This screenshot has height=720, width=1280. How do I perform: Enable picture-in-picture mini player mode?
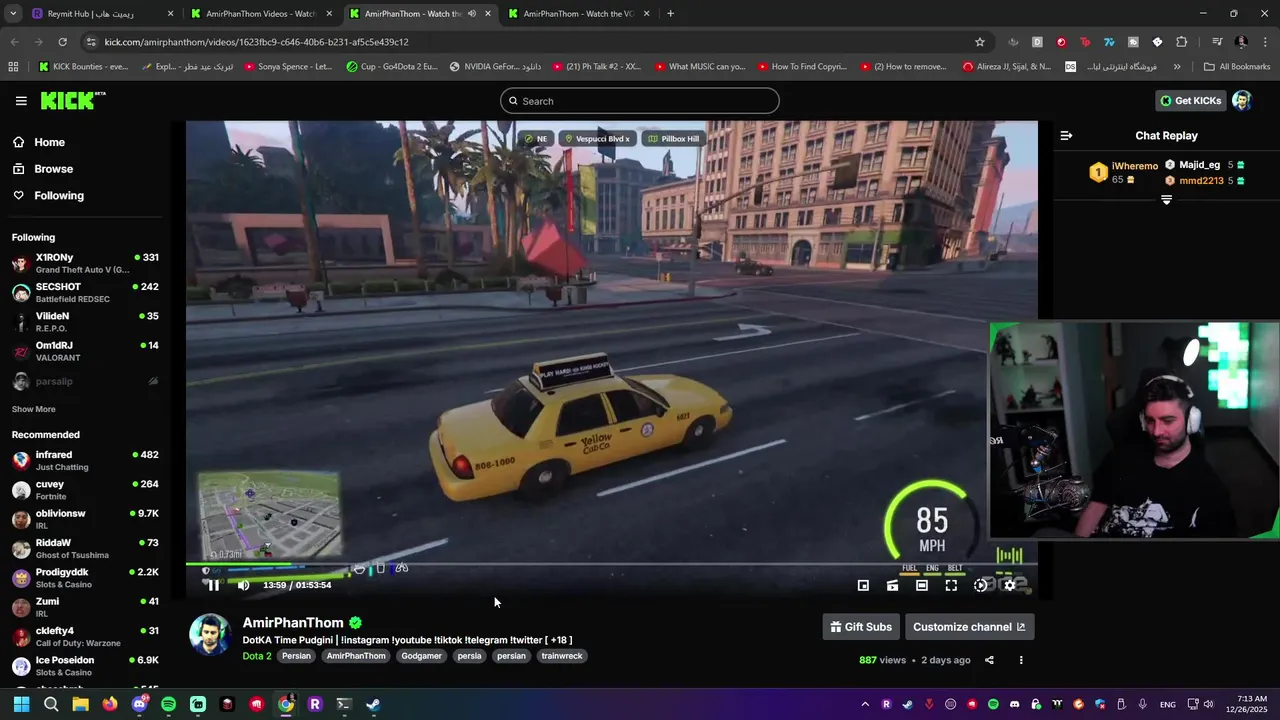(863, 586)
